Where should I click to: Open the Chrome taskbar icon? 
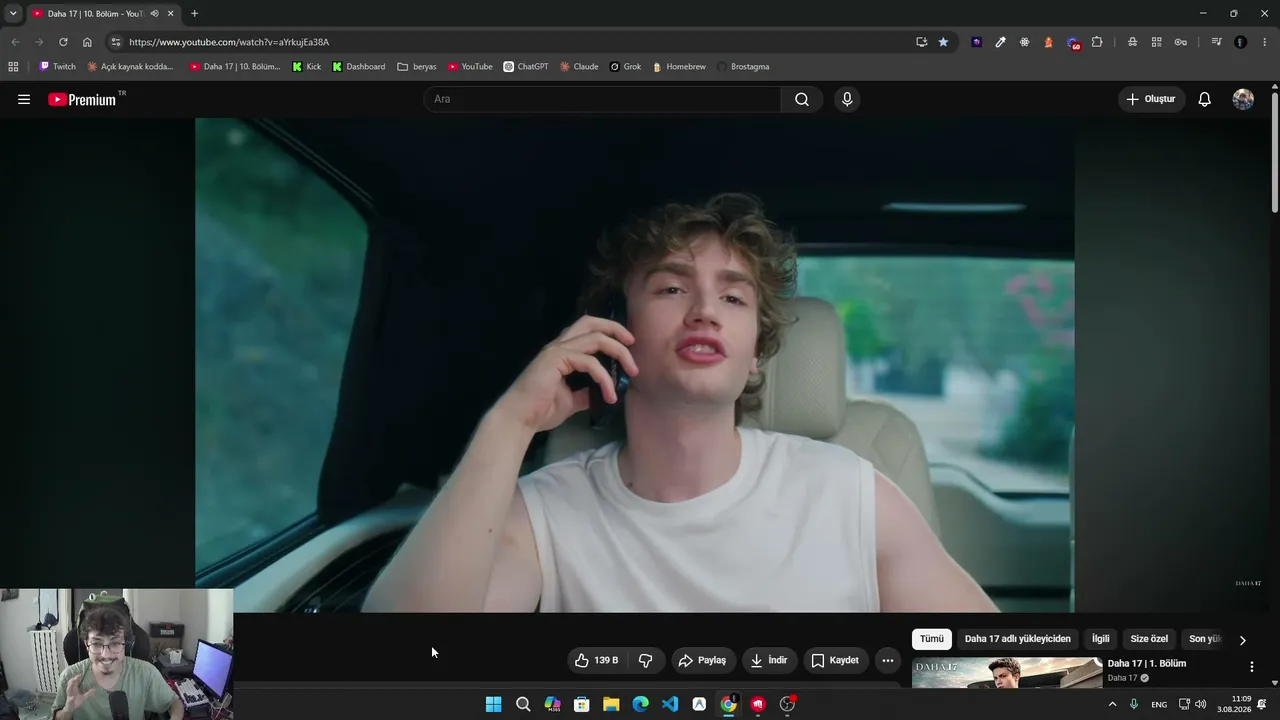pyautogui.click(x=728, y=704)
